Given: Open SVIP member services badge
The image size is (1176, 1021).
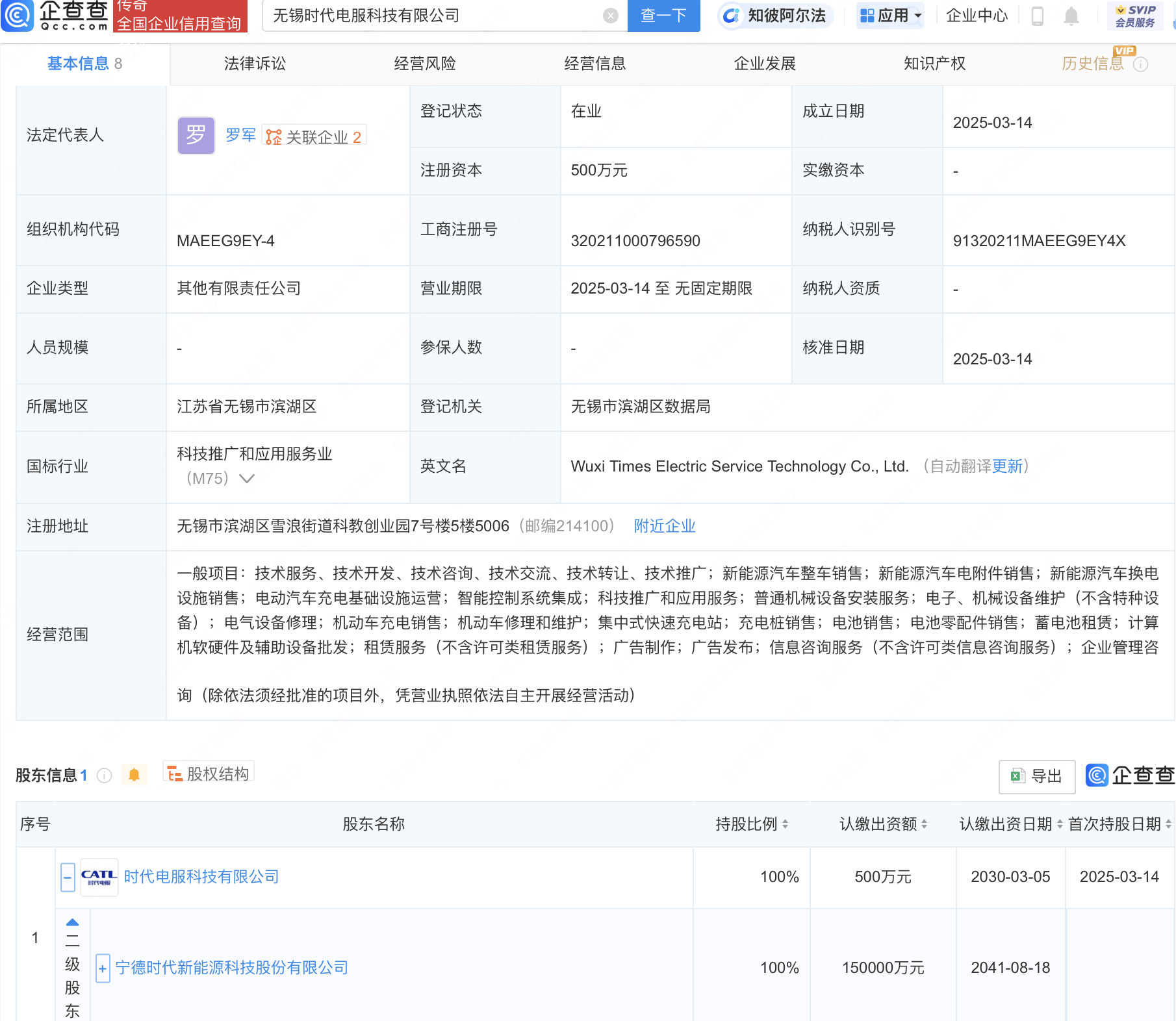Looking at the screenshot, I should 1135,16.
